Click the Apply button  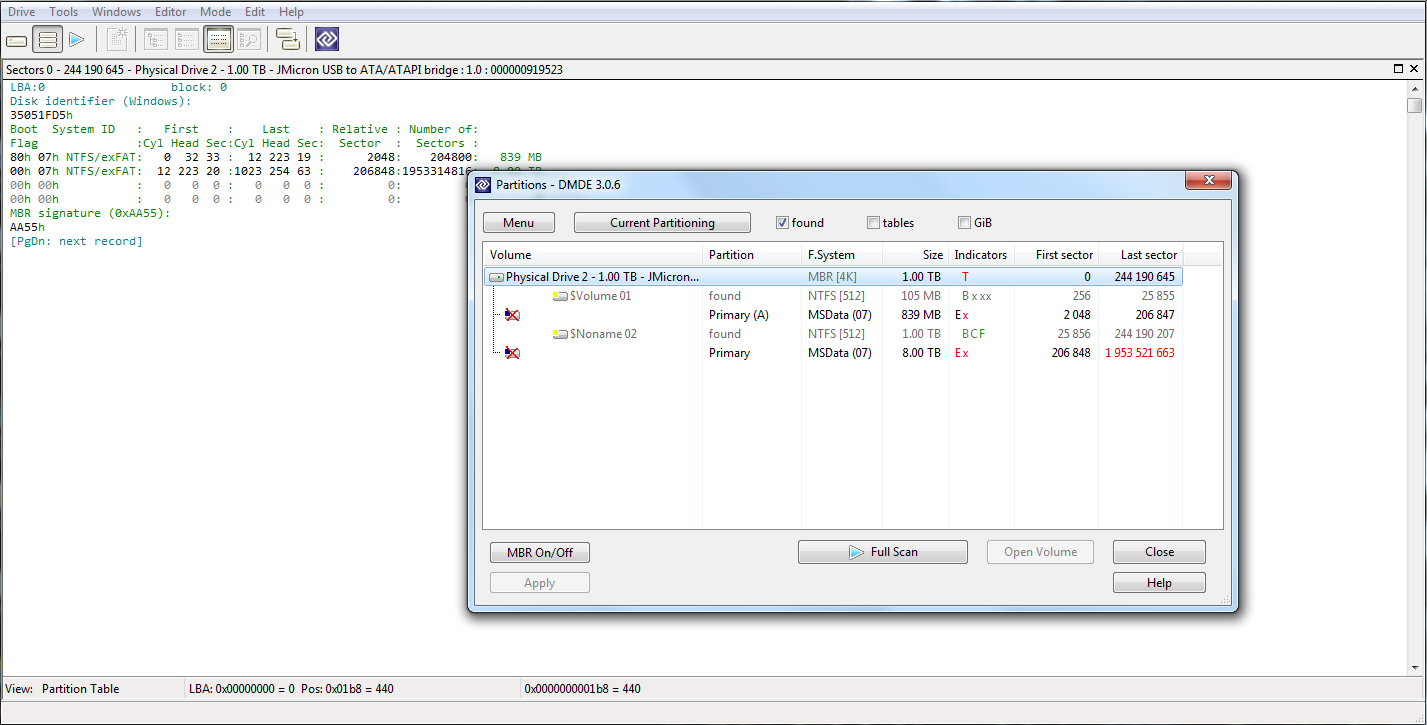tap(540, 583)
